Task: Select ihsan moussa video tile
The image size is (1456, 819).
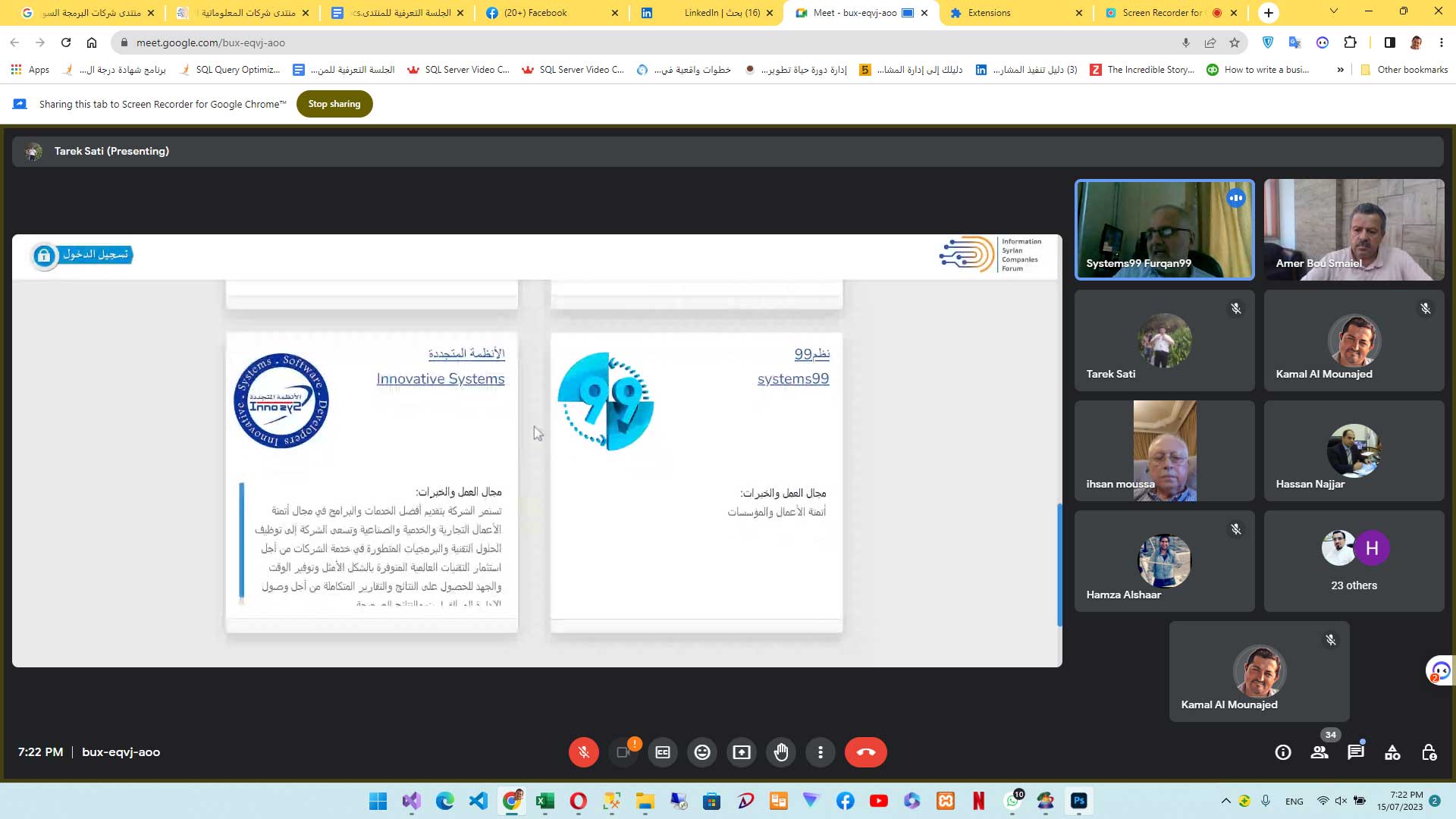Action: click(1164, 450)
